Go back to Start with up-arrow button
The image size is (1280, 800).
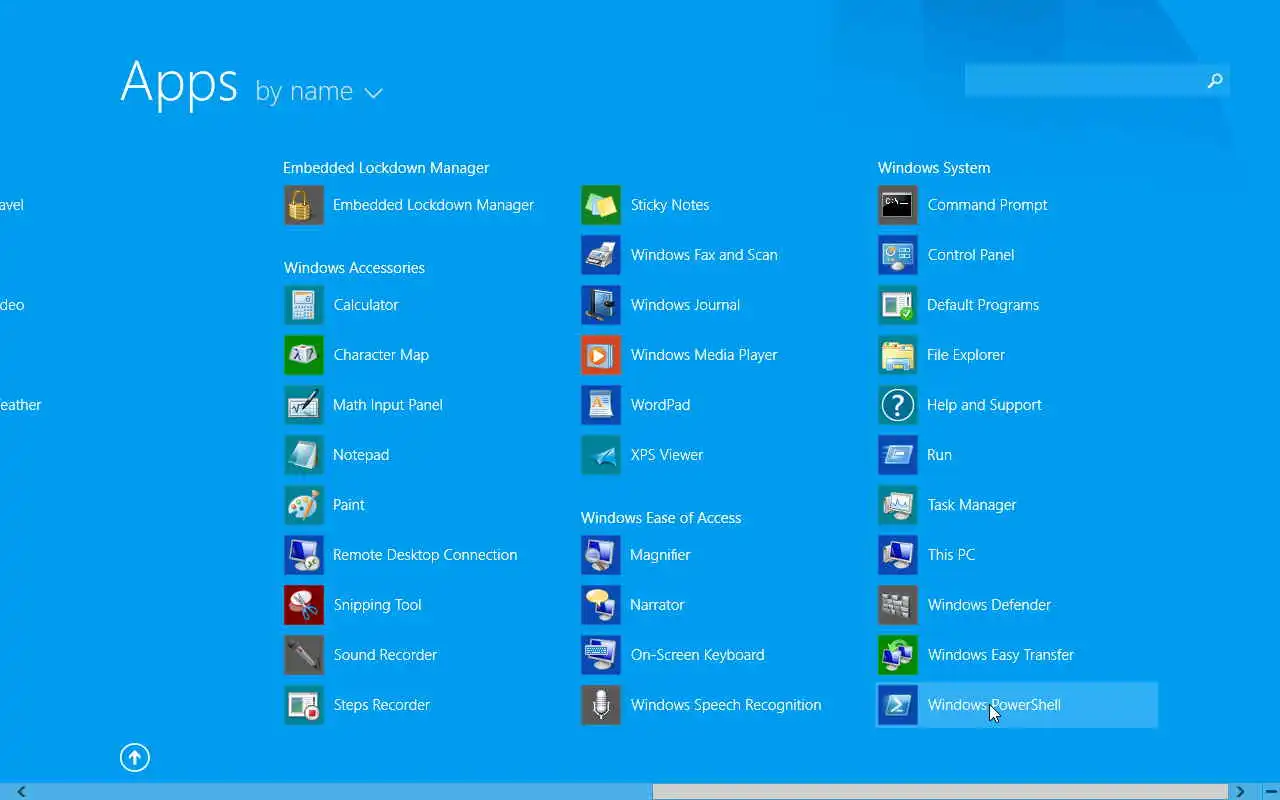tap(135, 757)
